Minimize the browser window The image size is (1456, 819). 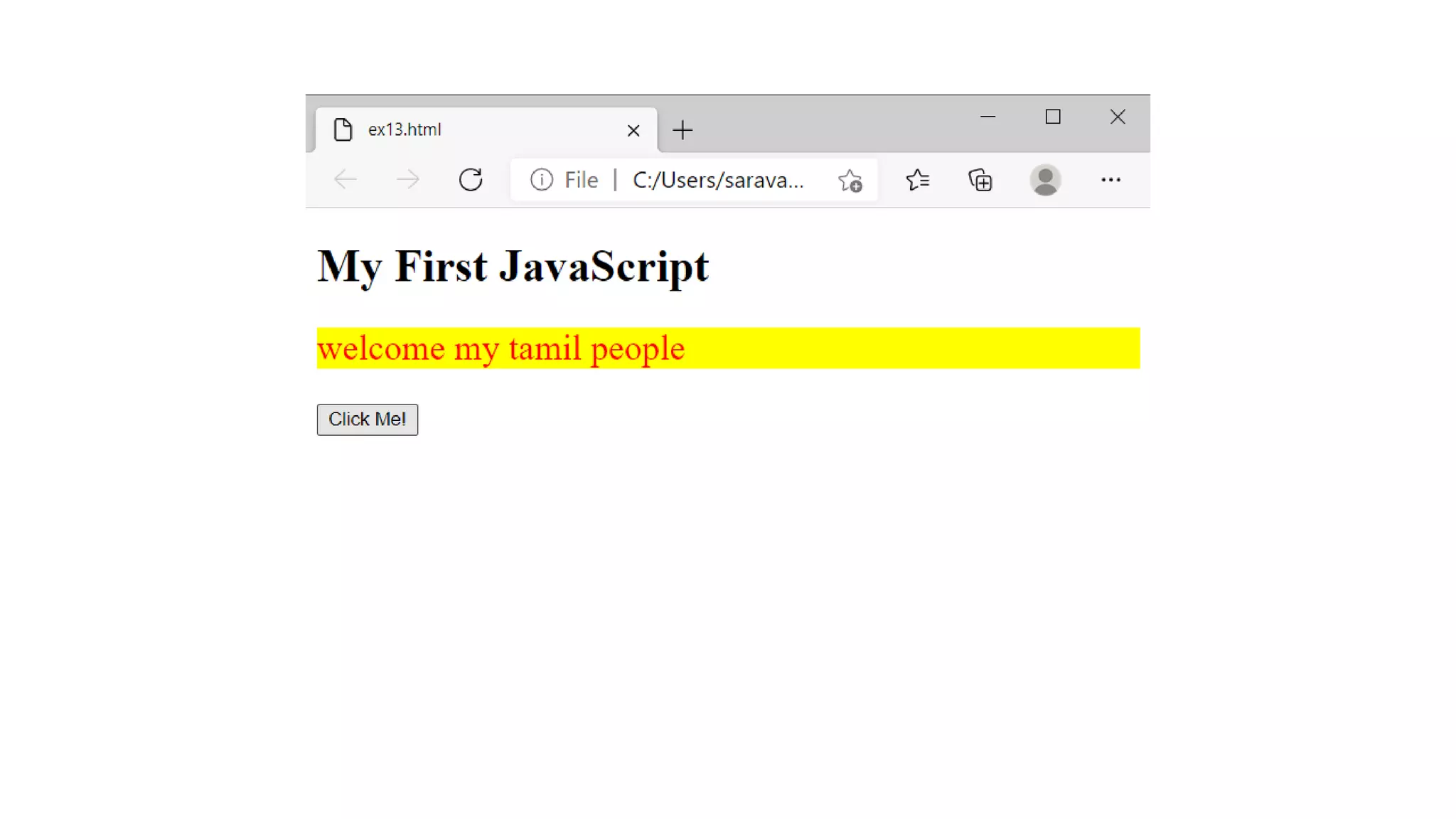(987, 117)
